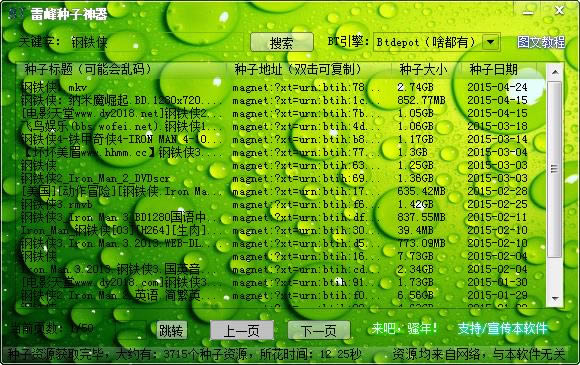Click the 雷峰种子神器 app icon in title bar

tap(17, 14)
